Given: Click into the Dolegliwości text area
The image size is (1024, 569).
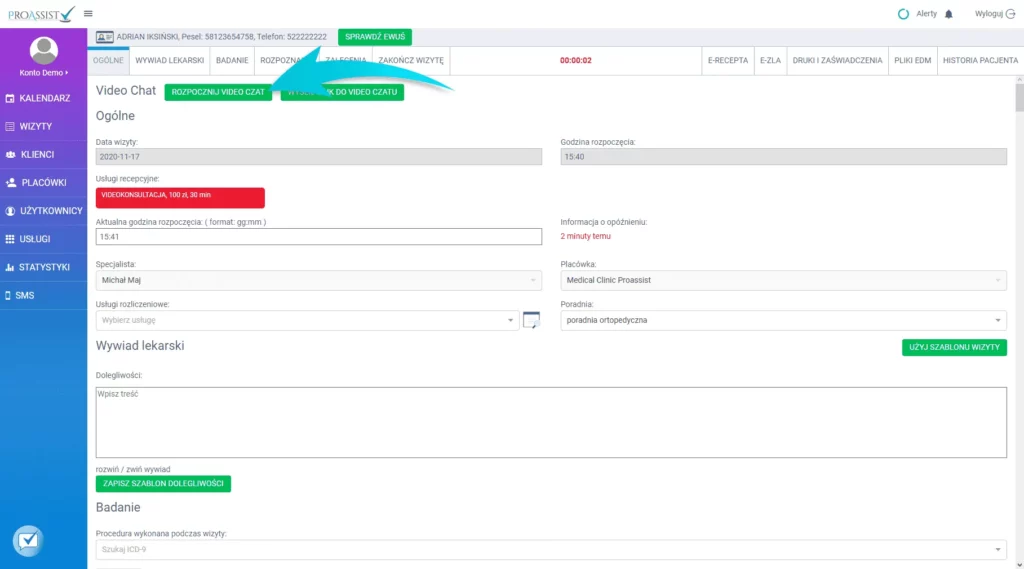Looking at the screenshot, I should [550, 422].
